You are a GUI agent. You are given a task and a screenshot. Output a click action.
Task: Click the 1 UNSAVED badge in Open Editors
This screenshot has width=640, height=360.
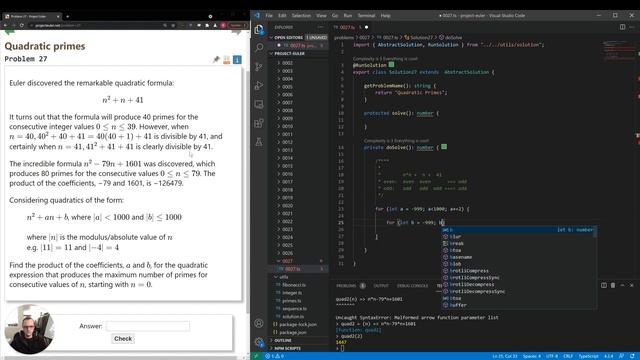(x=317, y=37)
